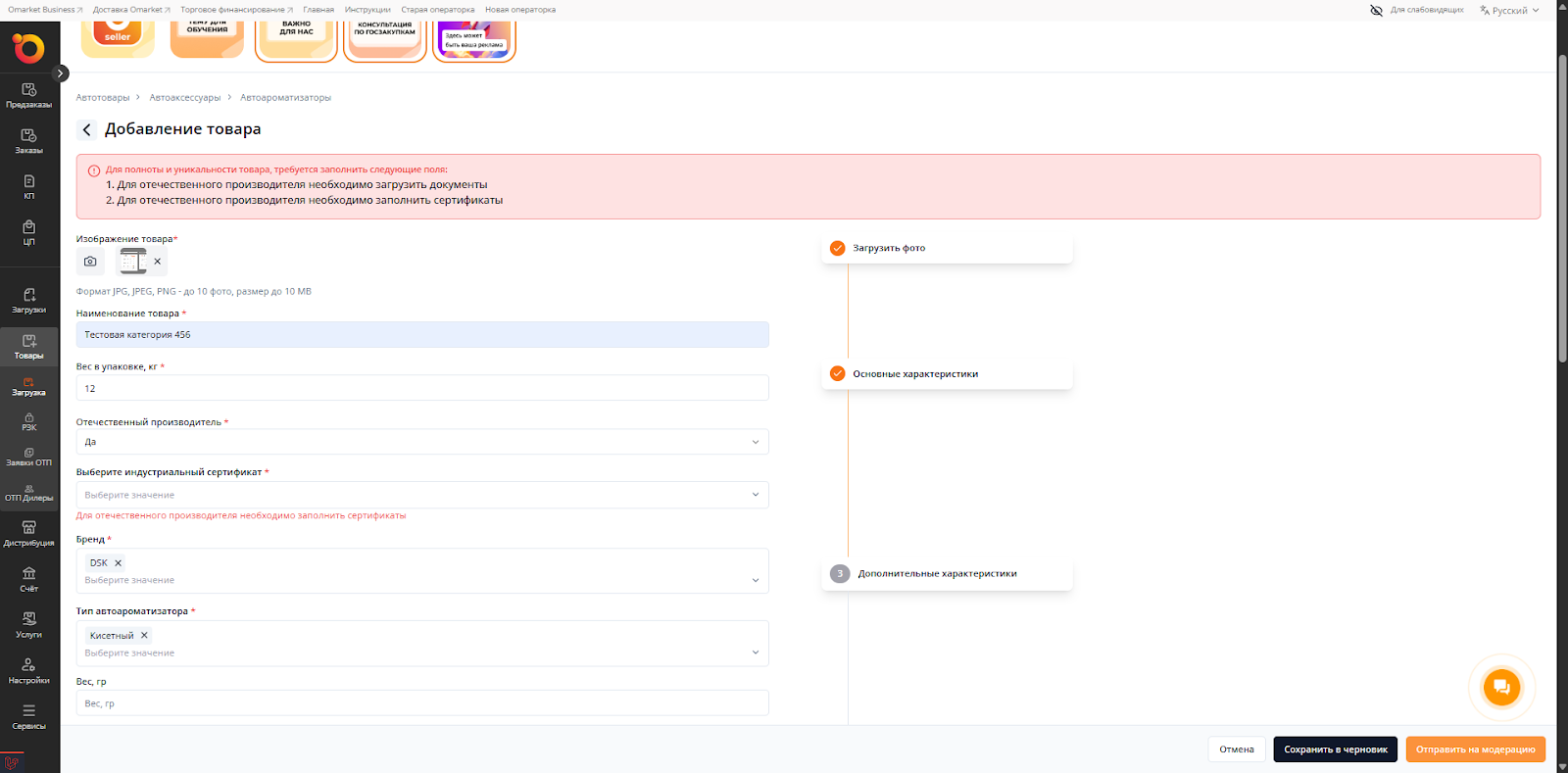This screenshot has height=773, width=1568.
Task: Click Автоаксессуары breadcrumb
Action: (185, 98)
